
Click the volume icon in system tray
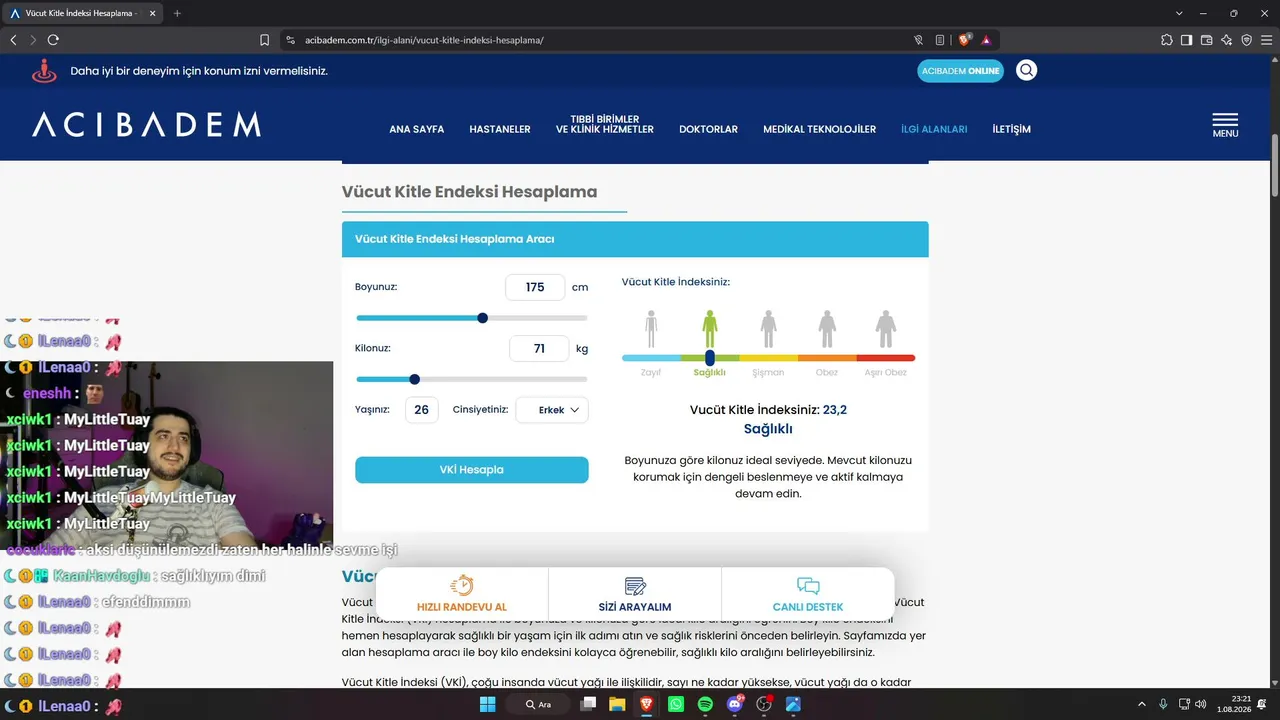pyautogui.click(x=1202, y=704)
